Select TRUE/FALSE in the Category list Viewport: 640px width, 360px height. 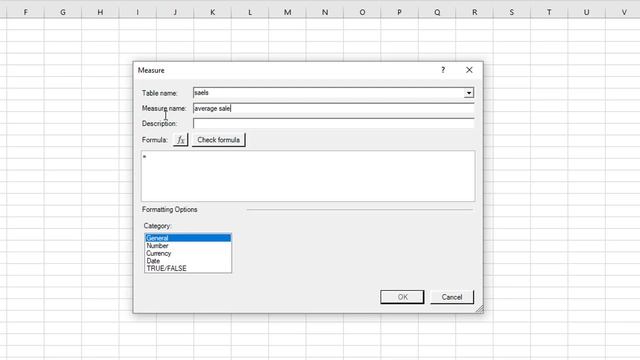coord(188,268)
